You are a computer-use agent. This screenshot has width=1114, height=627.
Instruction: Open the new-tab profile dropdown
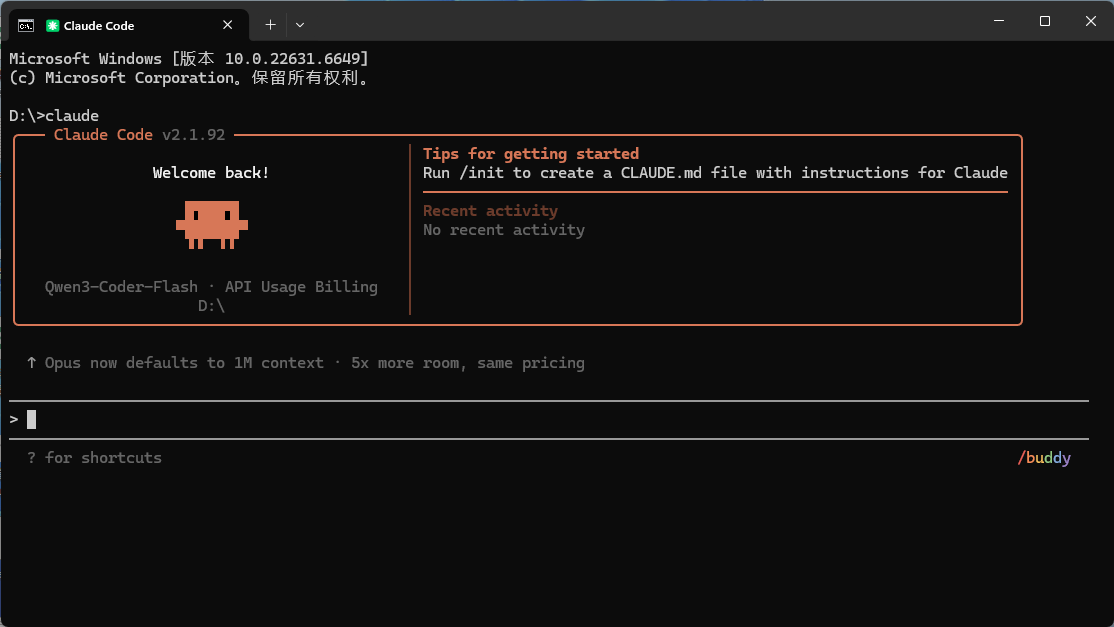[x=300, y=25]
